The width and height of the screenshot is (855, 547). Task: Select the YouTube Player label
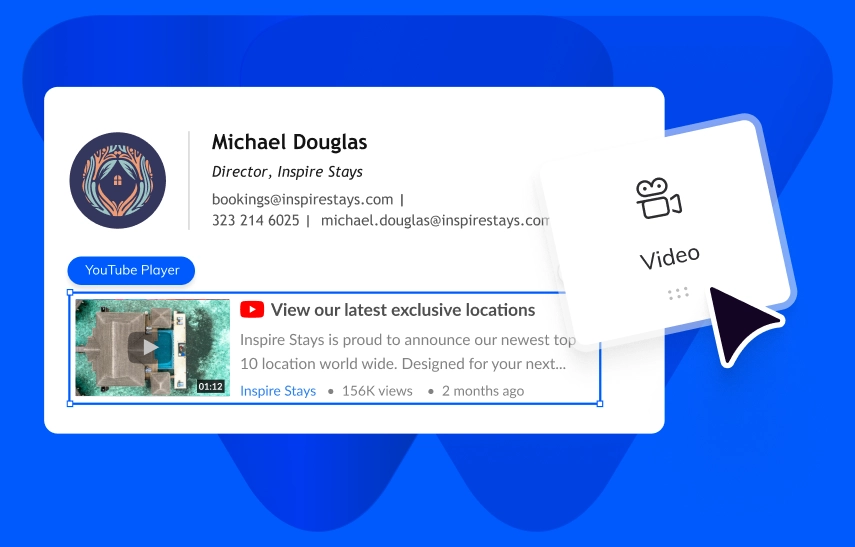pos(131,270)
